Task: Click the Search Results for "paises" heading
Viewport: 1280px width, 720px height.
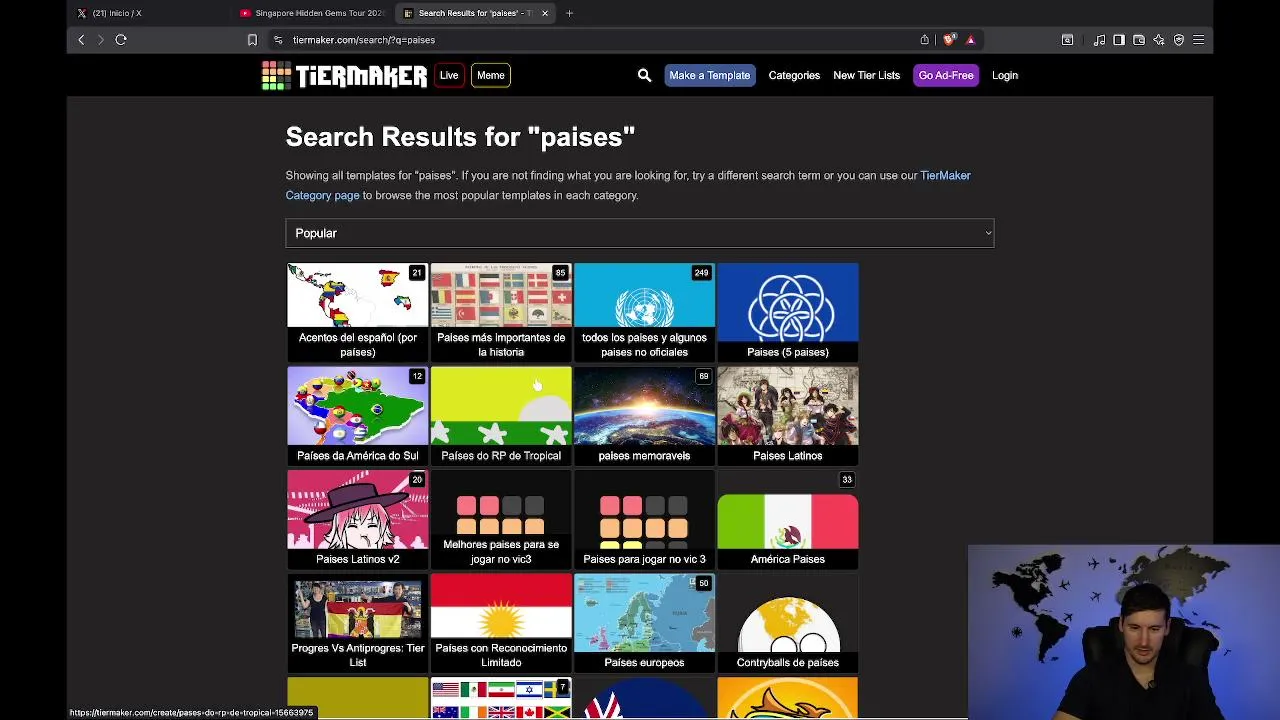Action: (460, 137)
